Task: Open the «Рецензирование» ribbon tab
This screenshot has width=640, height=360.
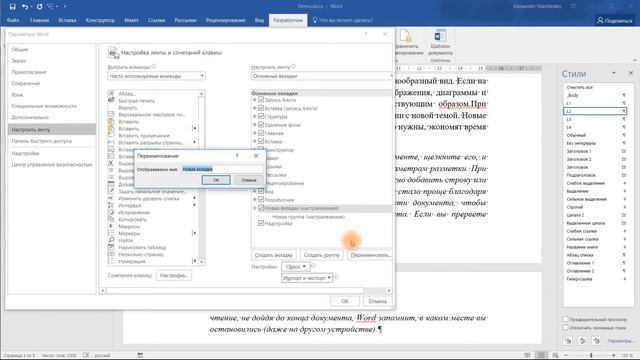Action: click(x=226, y=20)
